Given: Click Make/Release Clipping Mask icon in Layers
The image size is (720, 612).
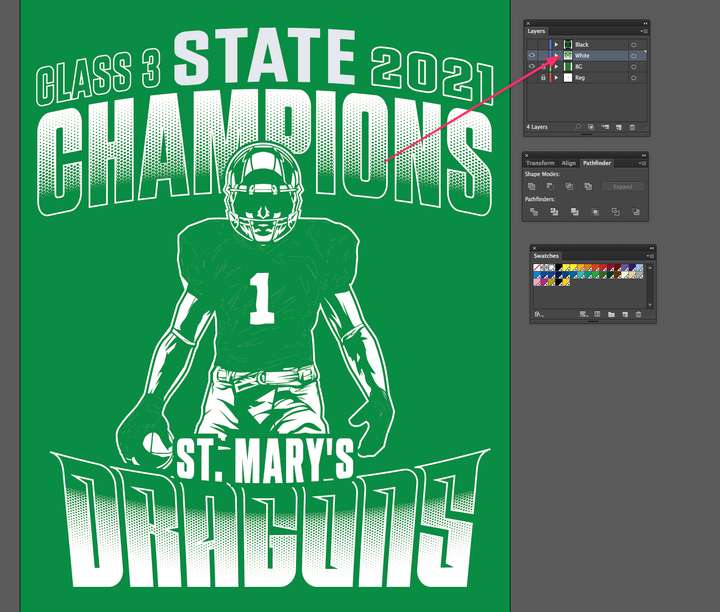Looking at the screenshot, I should tap(591, 127).
